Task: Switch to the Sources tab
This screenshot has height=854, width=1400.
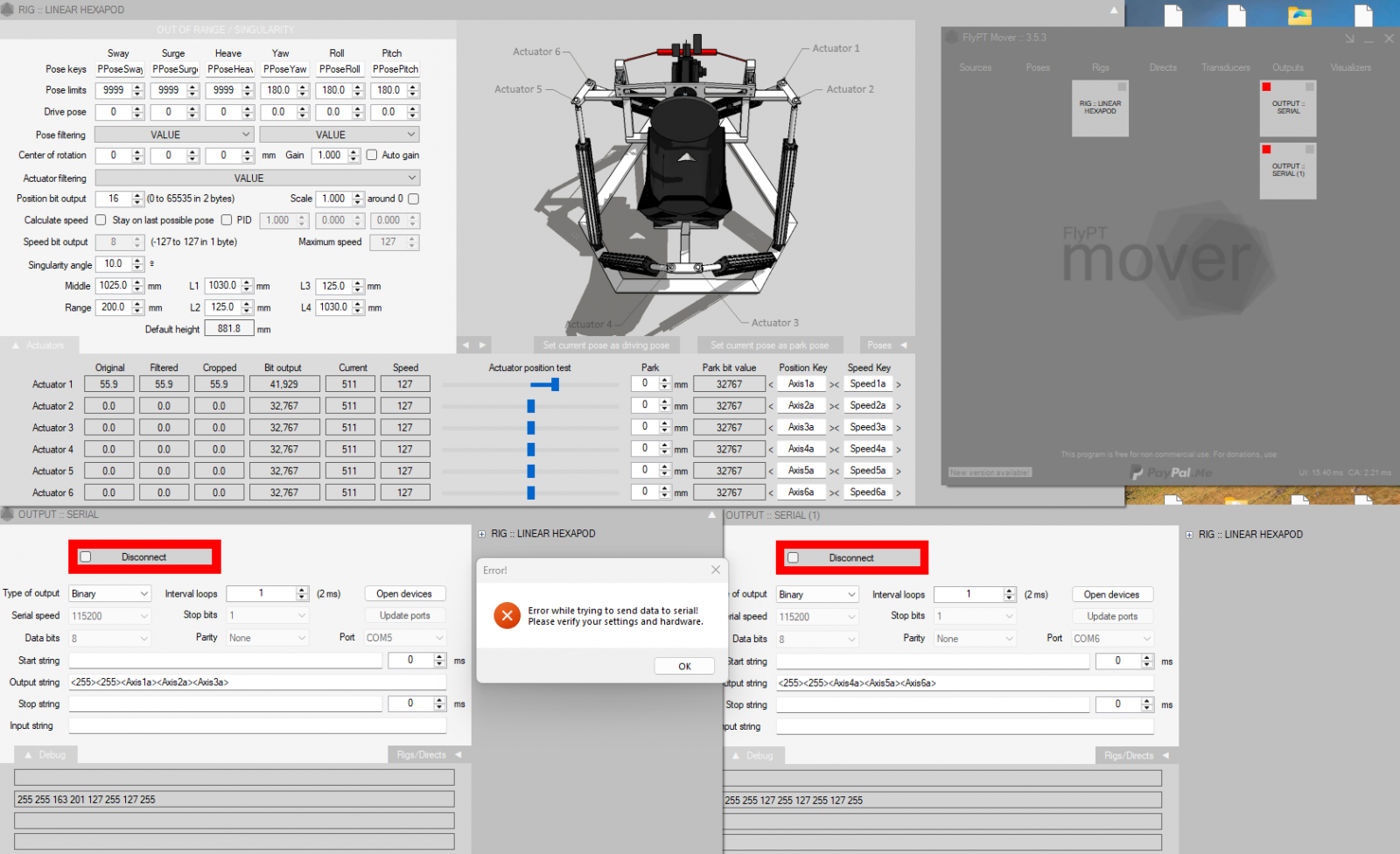Action: [975, 67]
